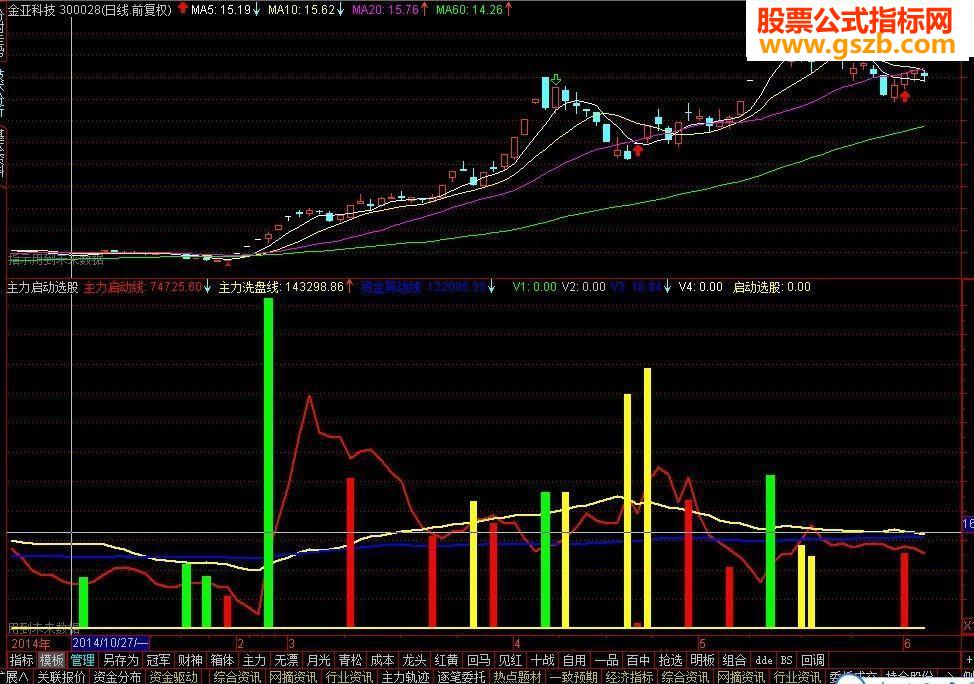Click the 主力洗盘线: 143298.86 readout
974x684 pixels.
click(x=281, y=287)
